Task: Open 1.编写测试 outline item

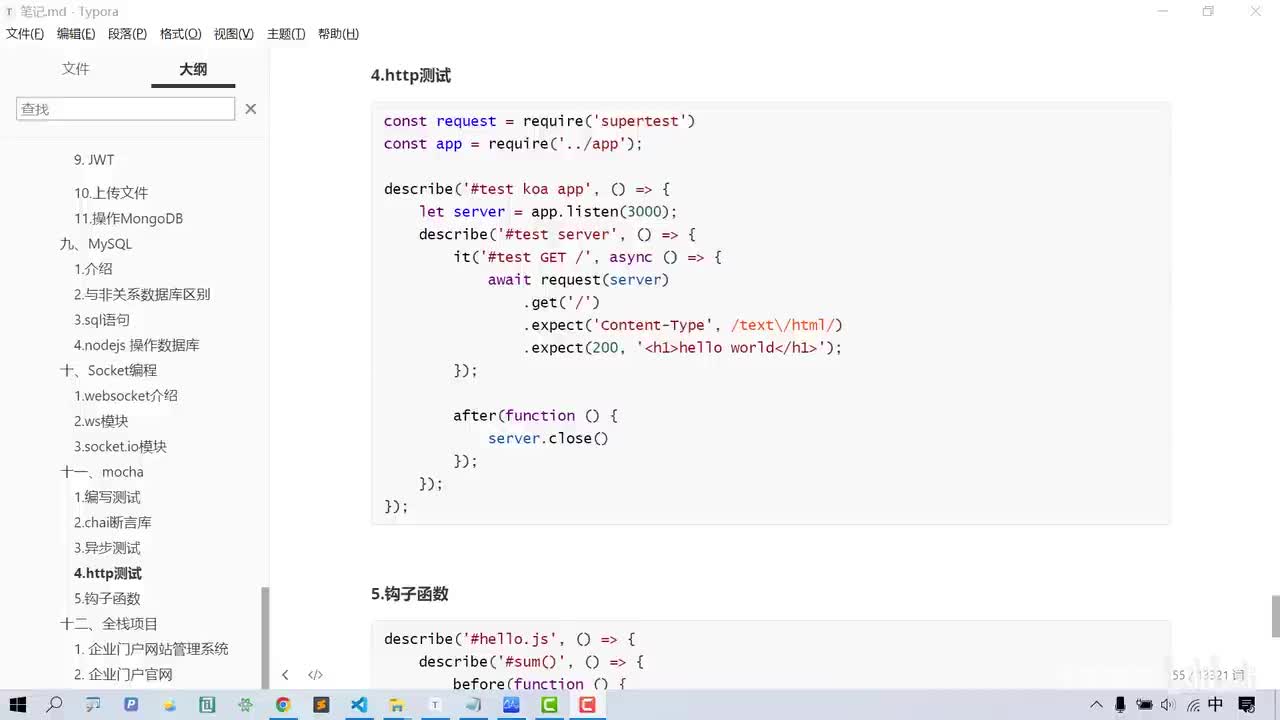Action: (107, 497)
